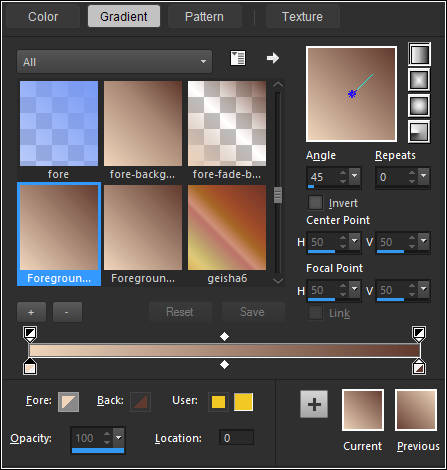
Task: Toggle the Link checkbox under Focal Point
Action: tap(315, 313)
